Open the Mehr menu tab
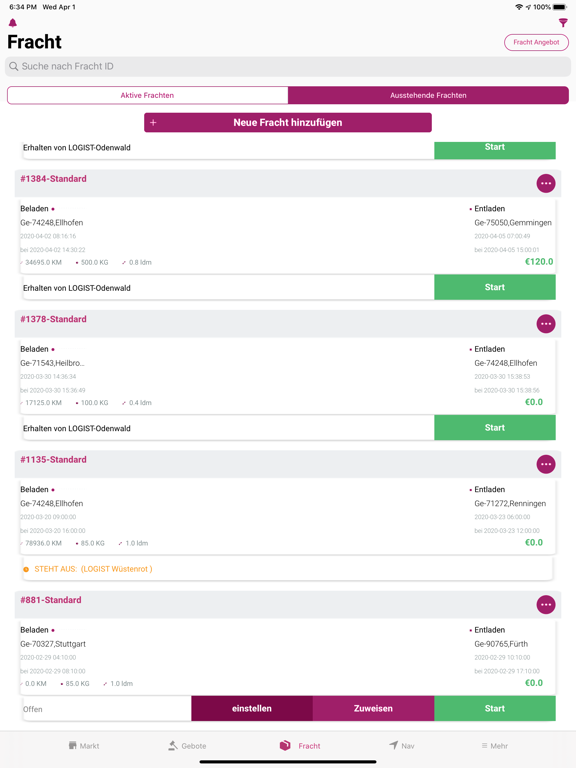This screenshot has height=768, width=576. coord(495,745)
